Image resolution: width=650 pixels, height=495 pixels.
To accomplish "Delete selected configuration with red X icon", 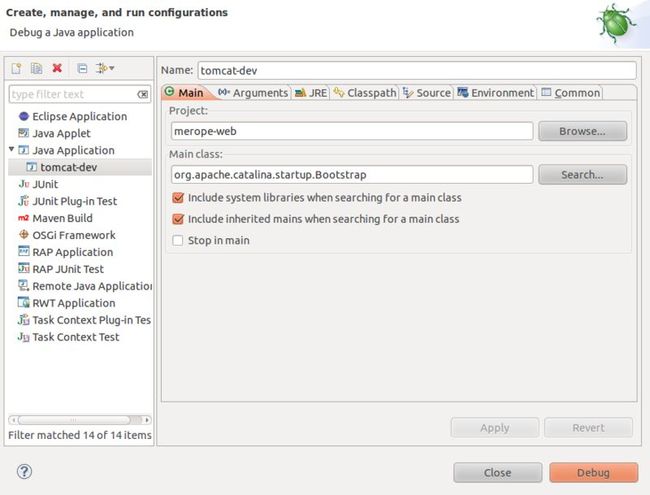I will (x=57, y=68).
